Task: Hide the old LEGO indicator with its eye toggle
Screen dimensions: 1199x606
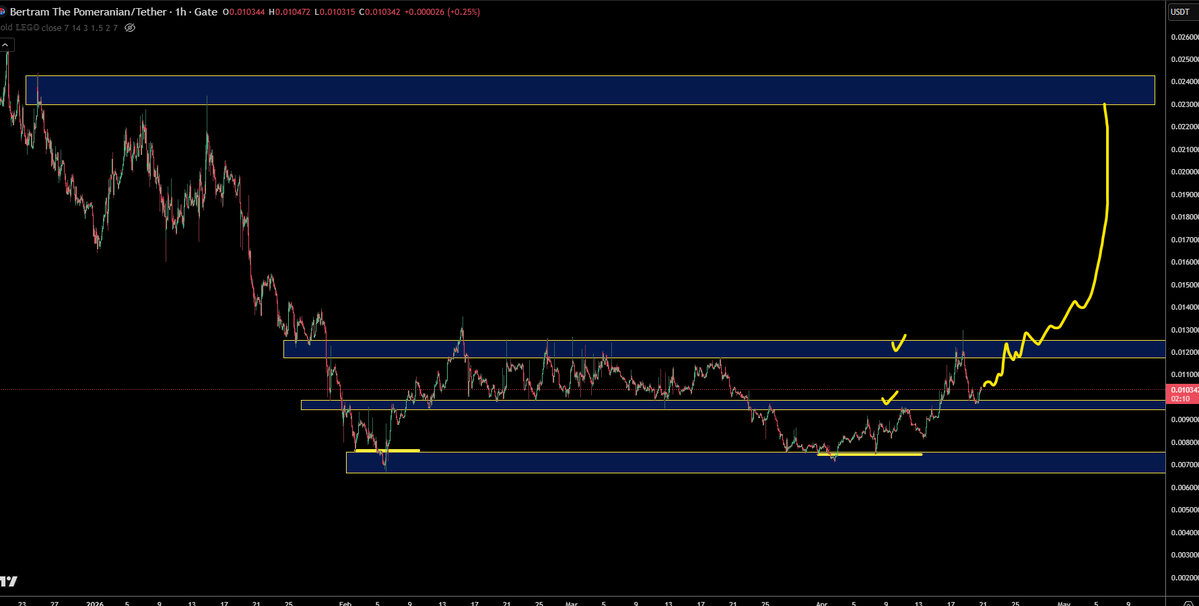Action: (129, 28)
